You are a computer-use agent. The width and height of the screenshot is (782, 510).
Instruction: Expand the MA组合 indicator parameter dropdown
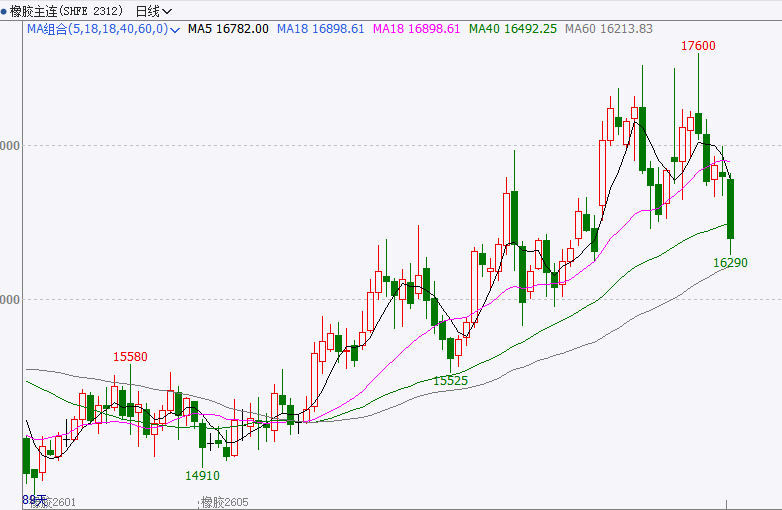(x=176, y=30)
